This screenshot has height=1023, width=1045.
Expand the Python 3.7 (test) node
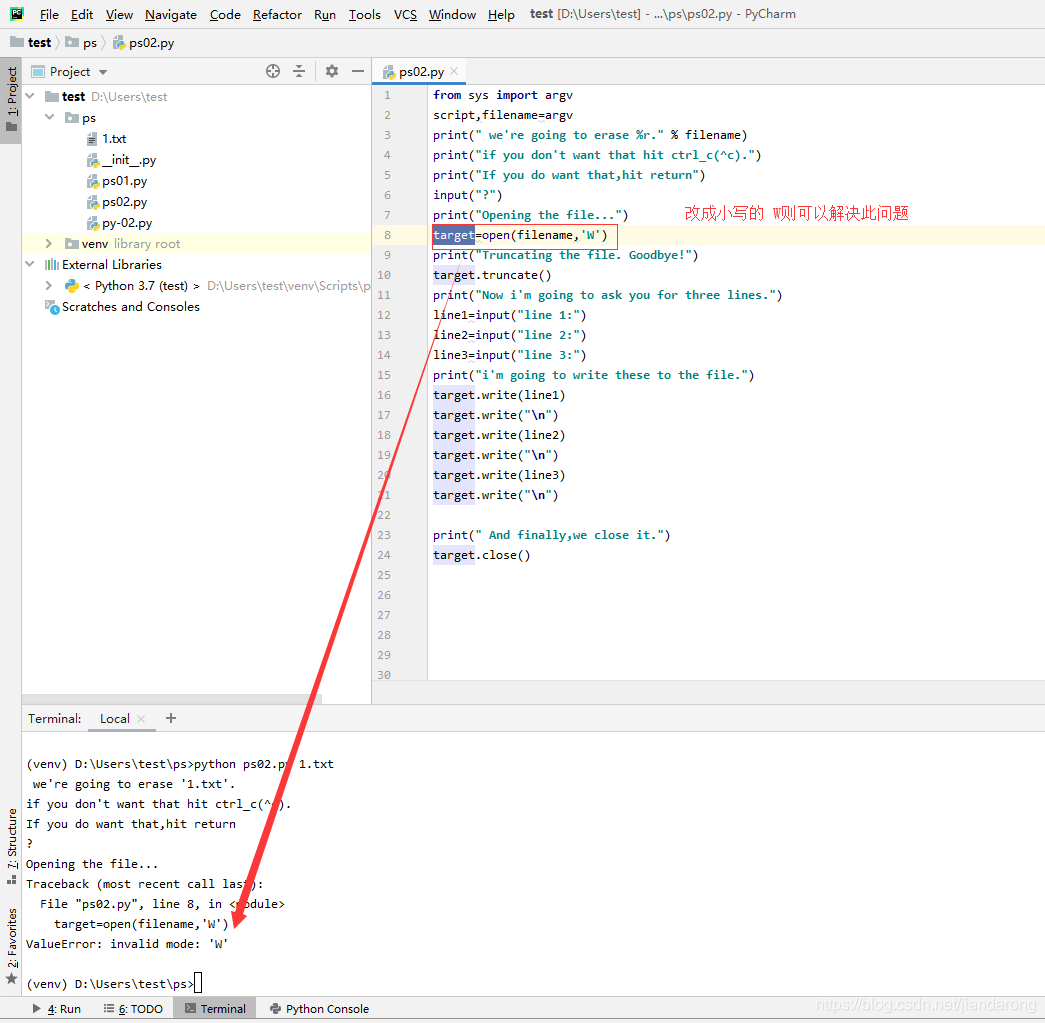click(x=49, y=286)
